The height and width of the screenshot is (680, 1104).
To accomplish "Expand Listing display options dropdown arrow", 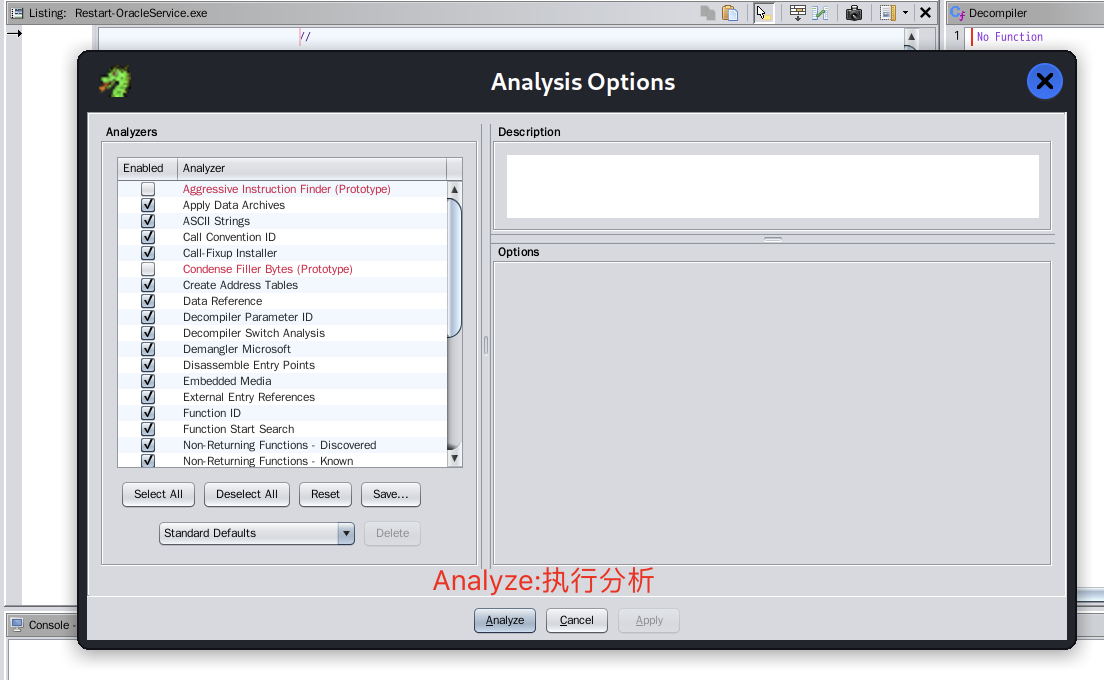I will (905, 13).
